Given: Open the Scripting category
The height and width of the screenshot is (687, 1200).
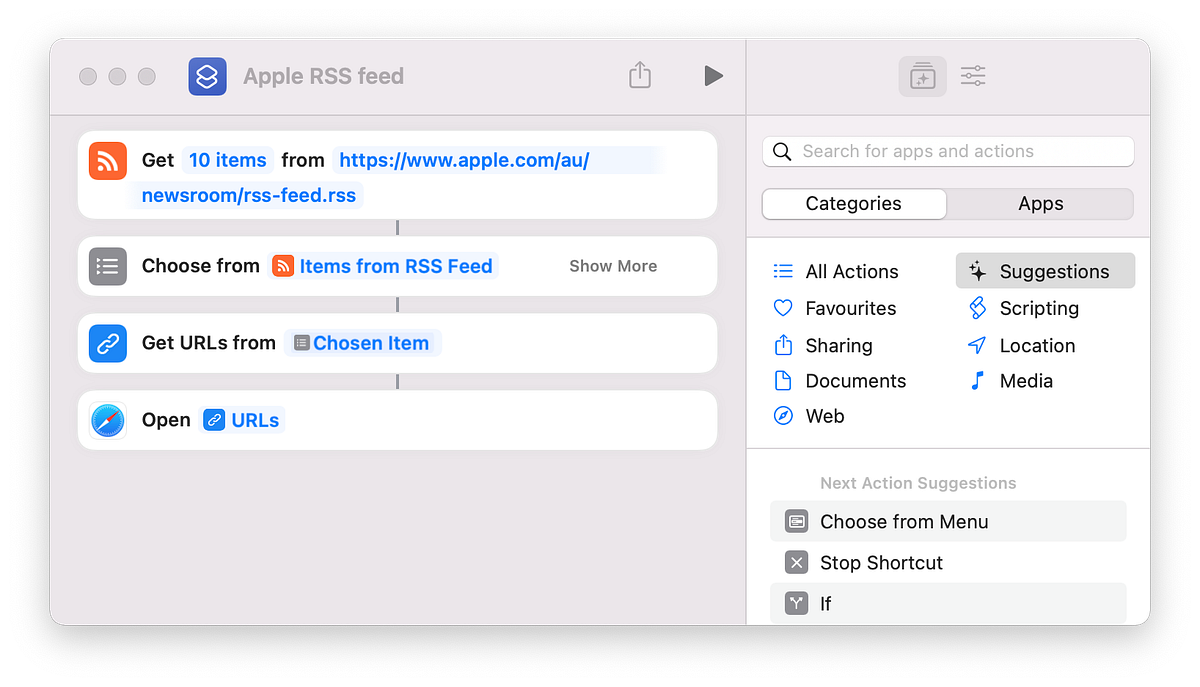Looking at the screenshot, I should tap(1039, 308).
